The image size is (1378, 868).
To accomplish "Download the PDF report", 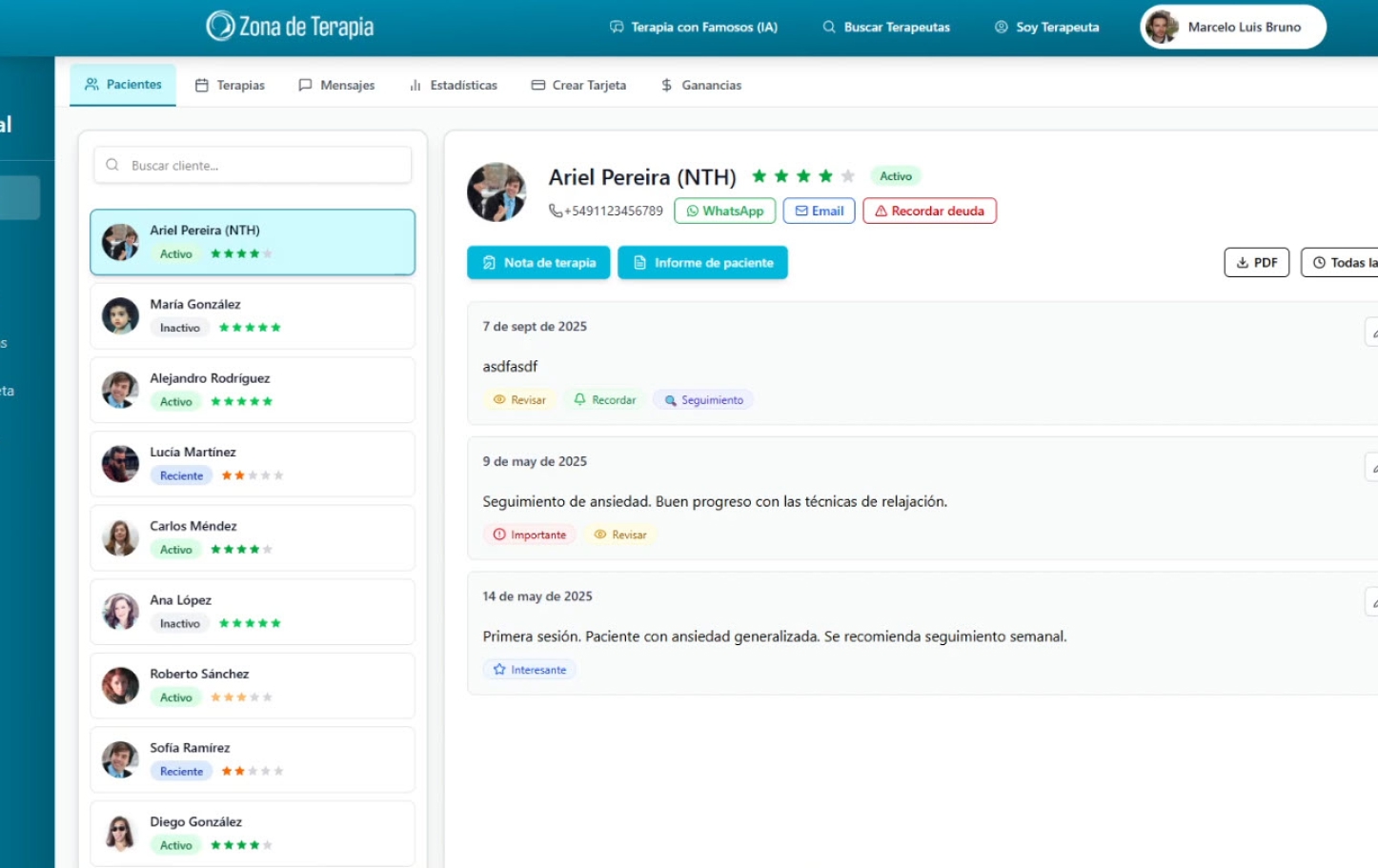I will point(1256,263).
